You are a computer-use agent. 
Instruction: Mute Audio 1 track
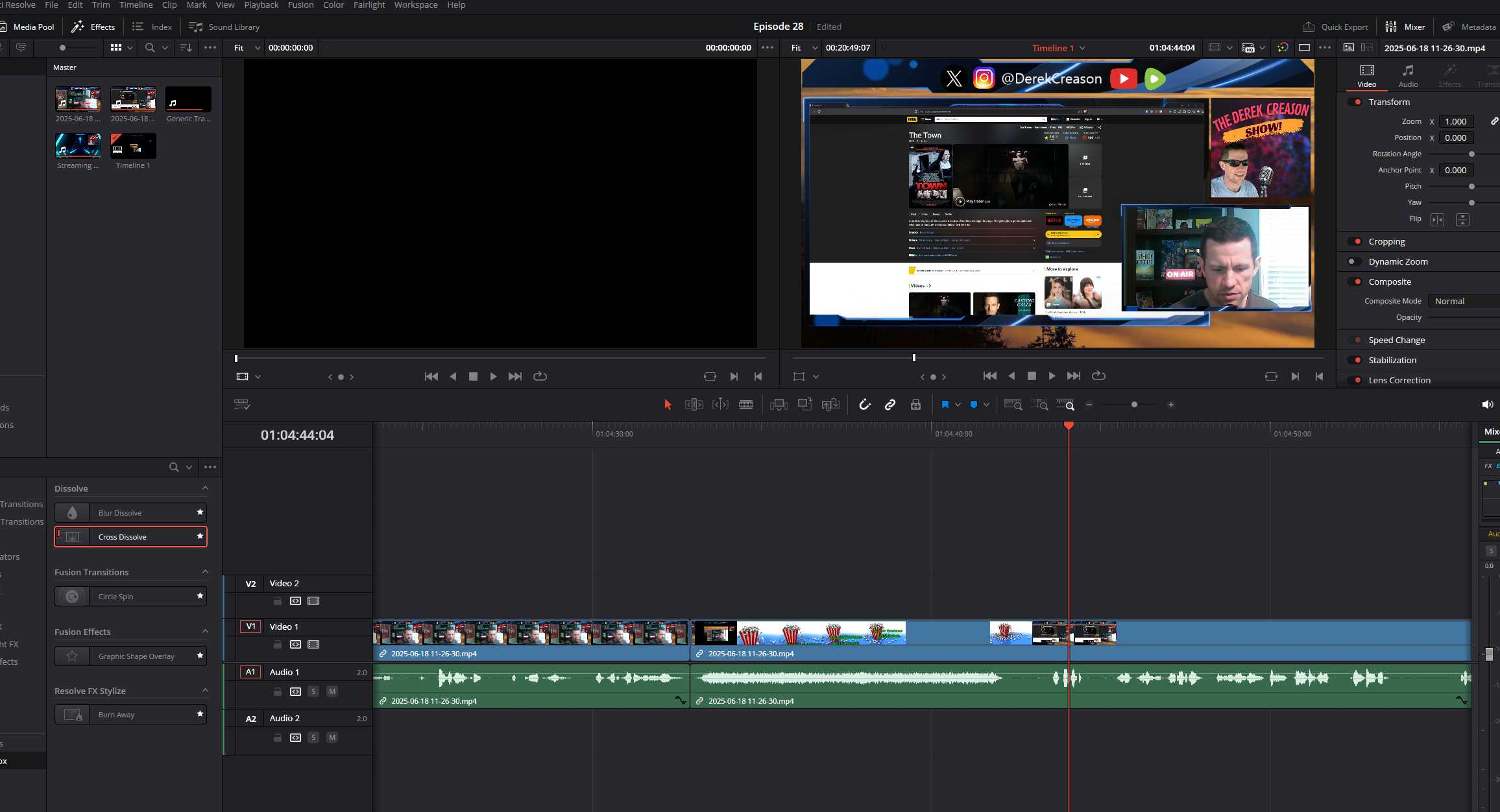(x=332, y=691)
